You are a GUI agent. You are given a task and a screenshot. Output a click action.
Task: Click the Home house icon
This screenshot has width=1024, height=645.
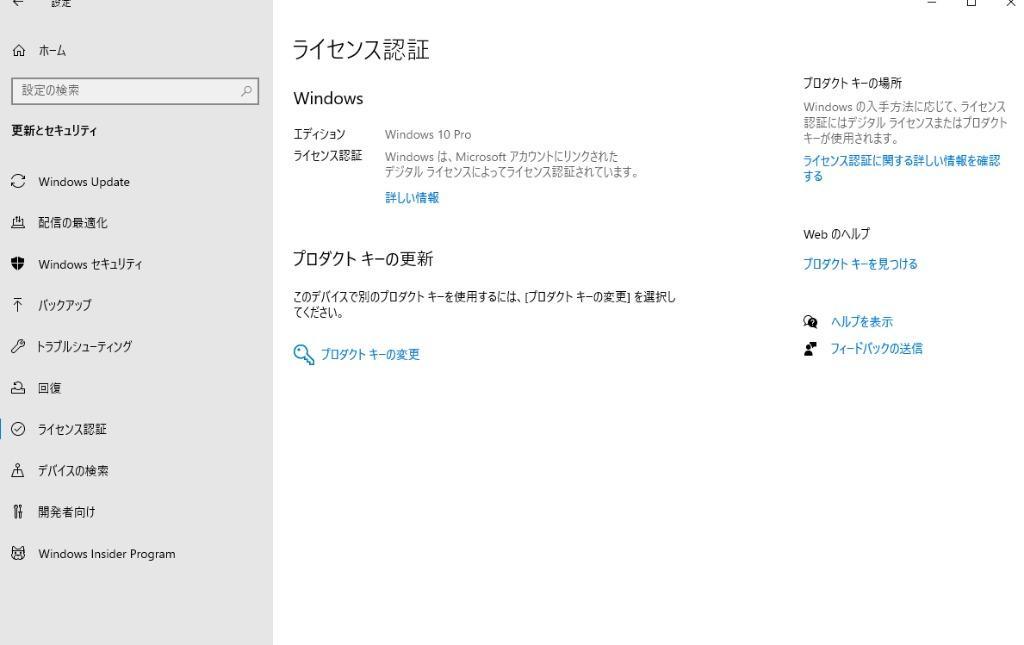19,50
